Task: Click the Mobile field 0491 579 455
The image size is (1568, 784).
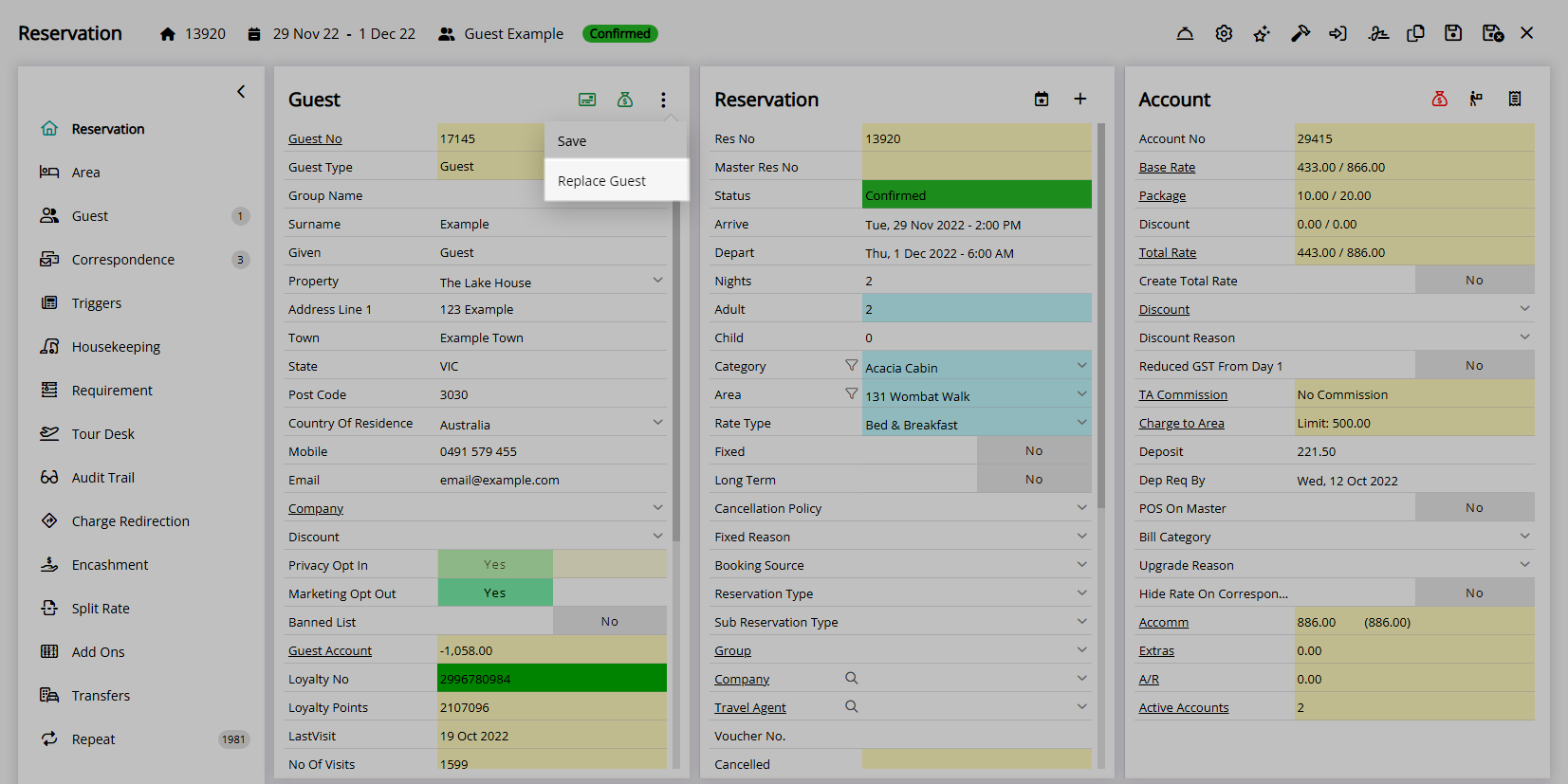Action: [552, 451]
